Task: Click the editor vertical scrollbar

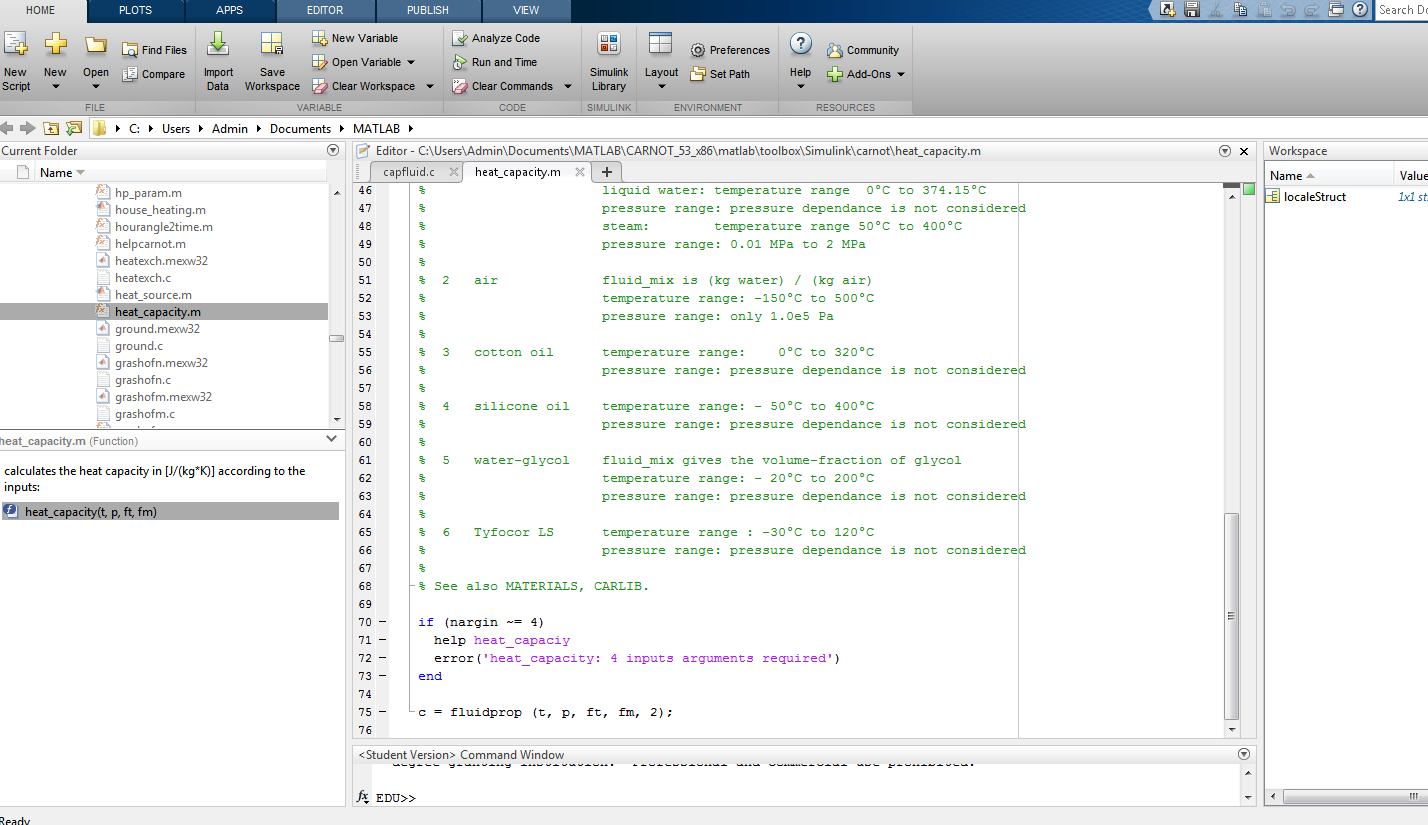Action: point(1232,614)
